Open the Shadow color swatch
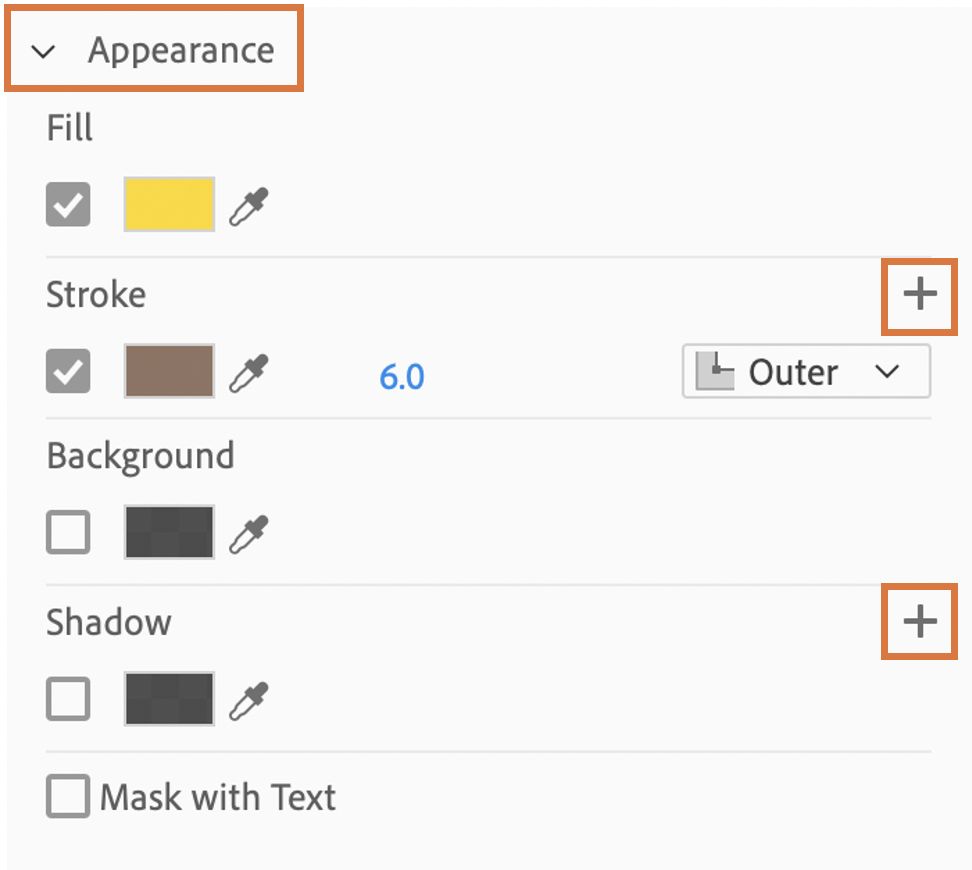Image resolution: width=972 pixels, height=870 pixels. pos(169,699)
